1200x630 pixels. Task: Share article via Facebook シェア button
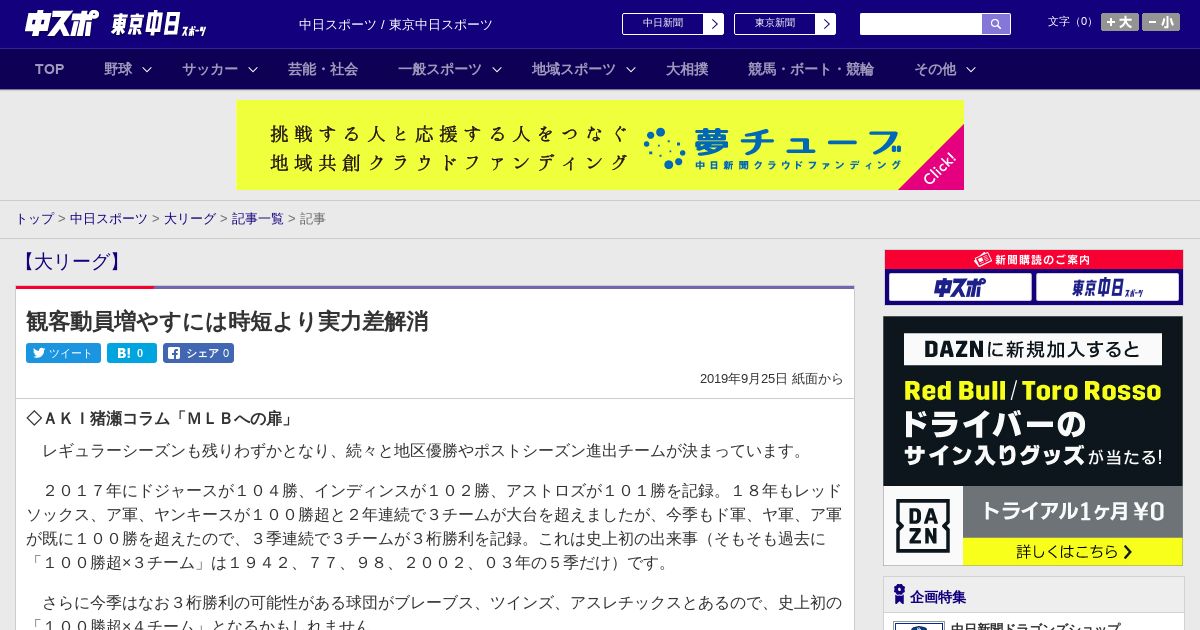(x=198, y=353)
